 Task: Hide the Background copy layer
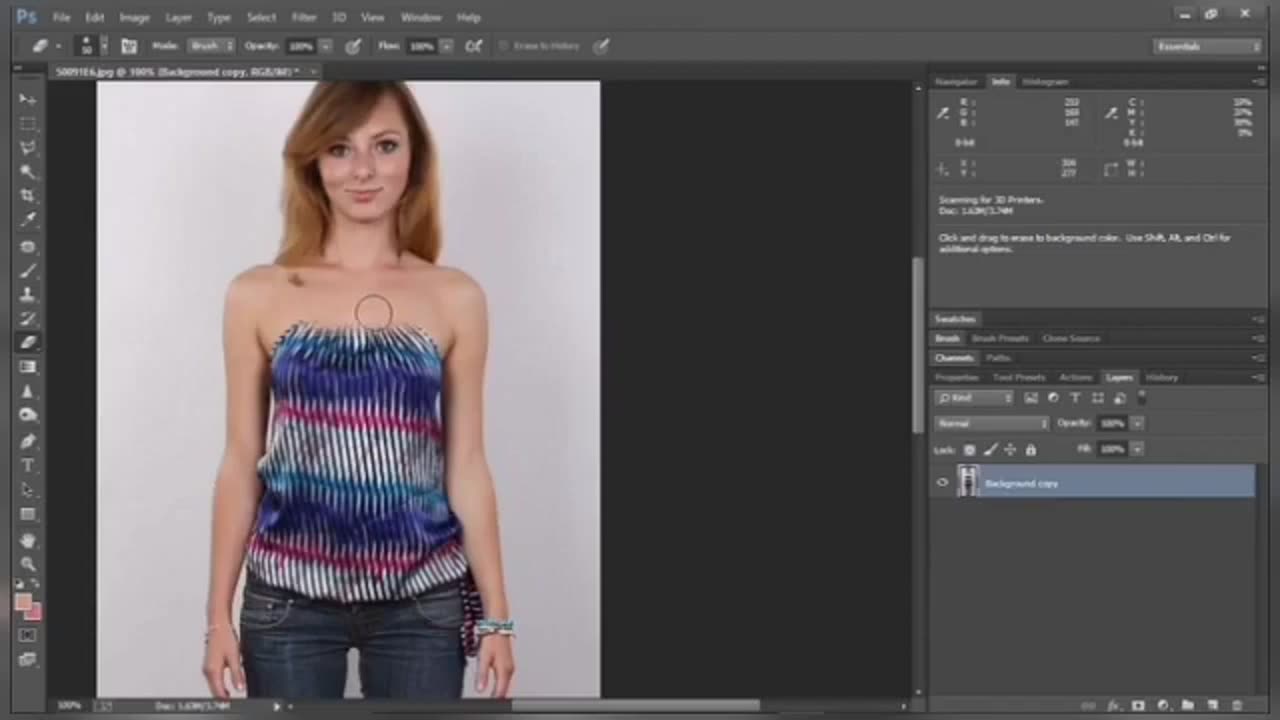[x=942, y=482]
